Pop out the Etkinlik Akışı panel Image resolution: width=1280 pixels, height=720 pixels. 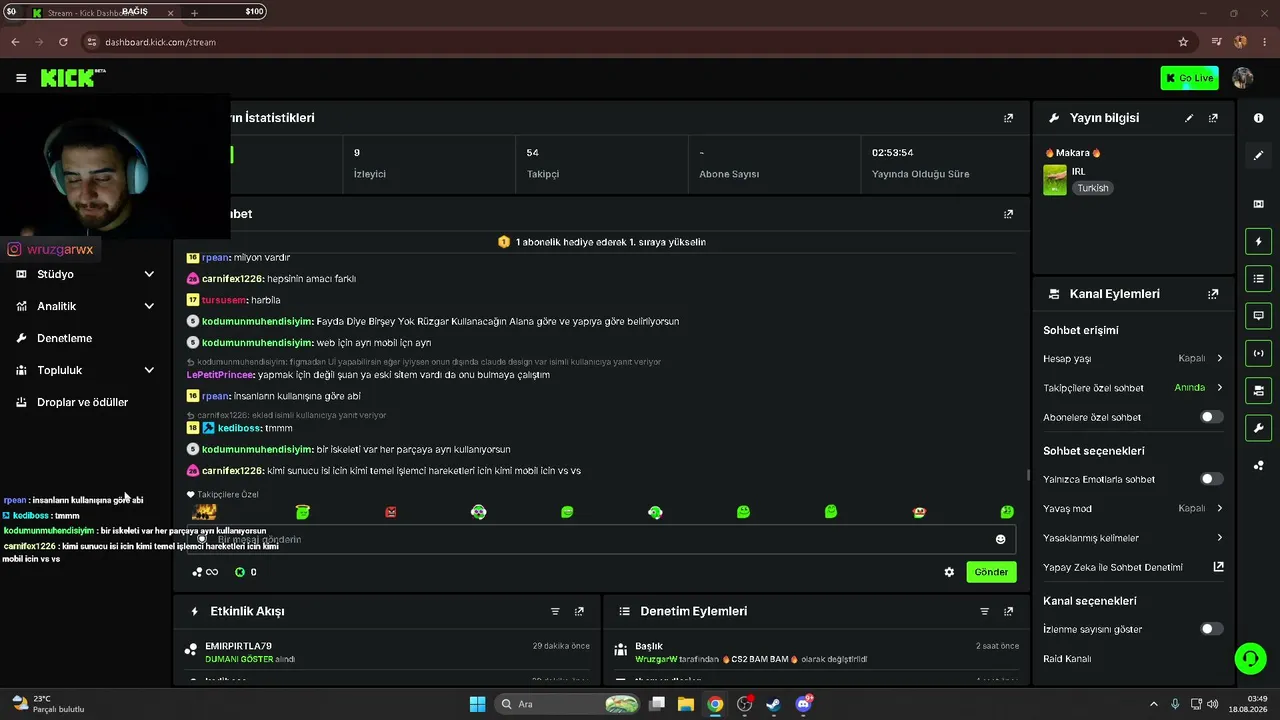tap(579, 611)
